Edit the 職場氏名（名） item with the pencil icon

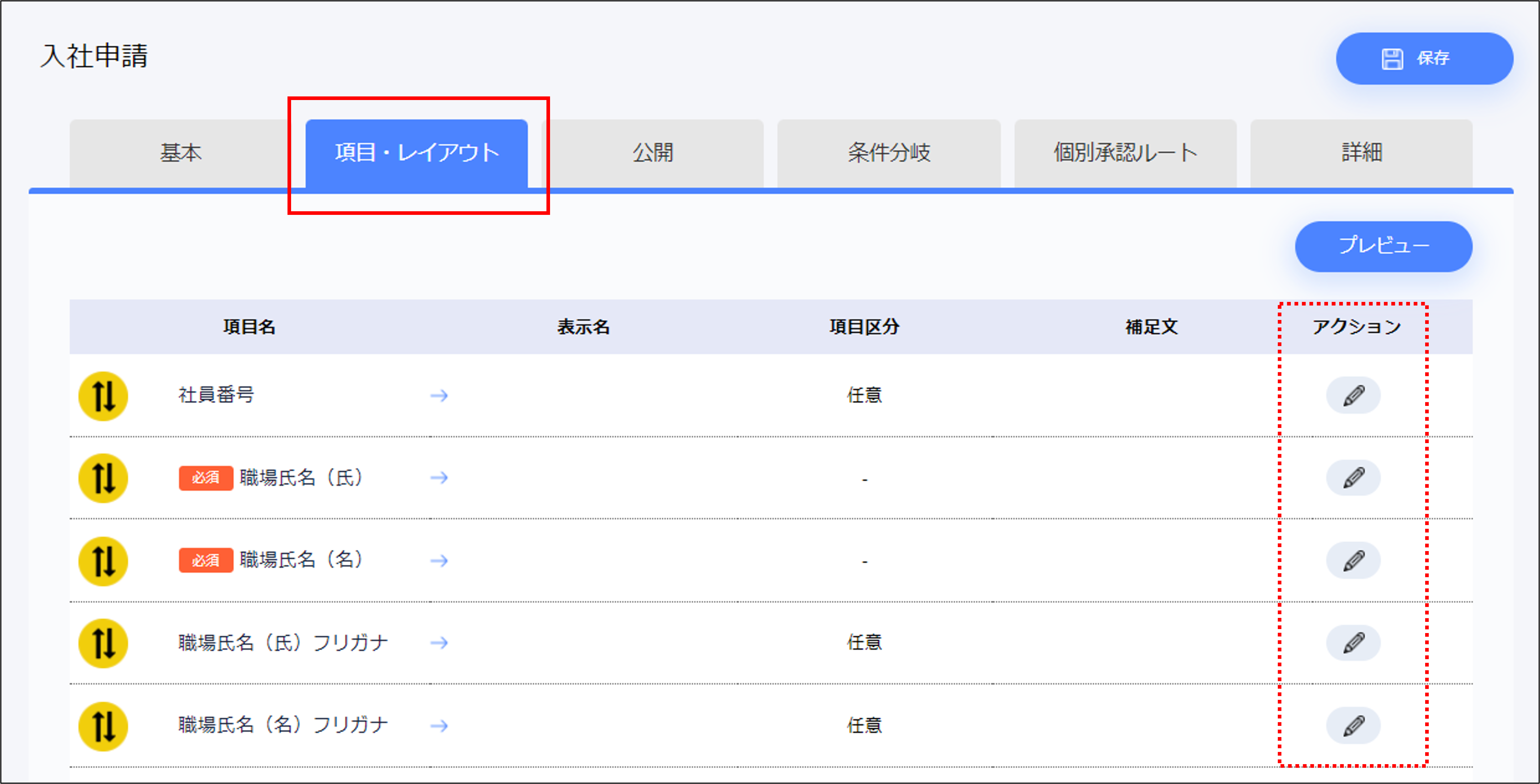[x=1354, y=560]
